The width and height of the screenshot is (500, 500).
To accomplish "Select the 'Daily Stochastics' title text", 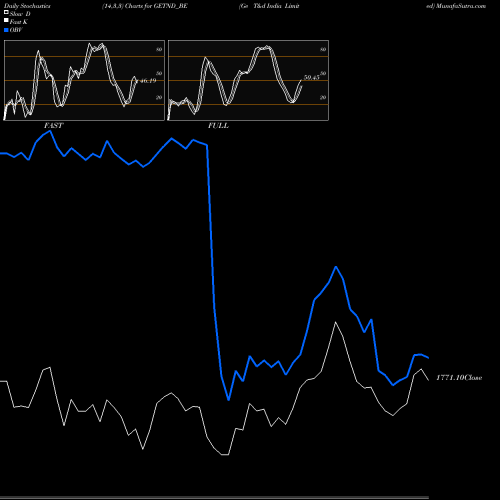I will (27, 6).
